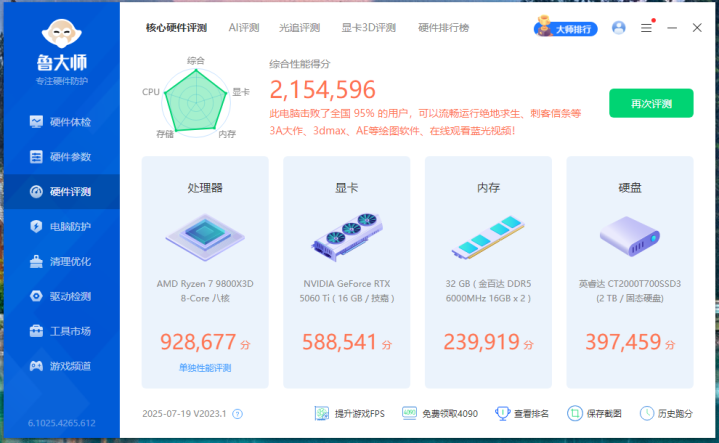Viewport: 719px width, 443px height.
Task: Click 查看排名 trophy link
Action: pos(522,414)
